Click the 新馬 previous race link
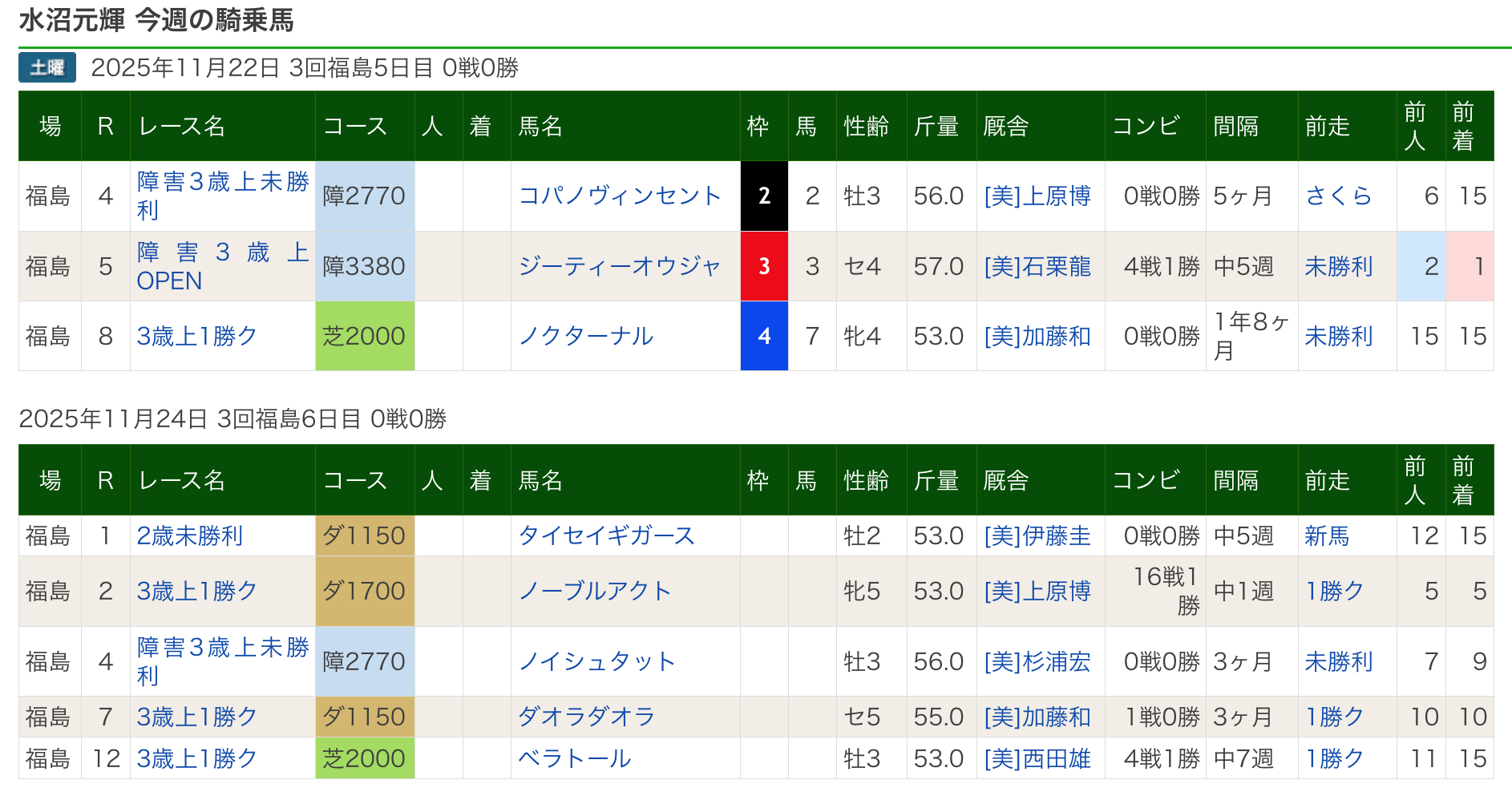Image resolution: width=1512 pixels, height=792 pixels. (x=1327, y=535)
